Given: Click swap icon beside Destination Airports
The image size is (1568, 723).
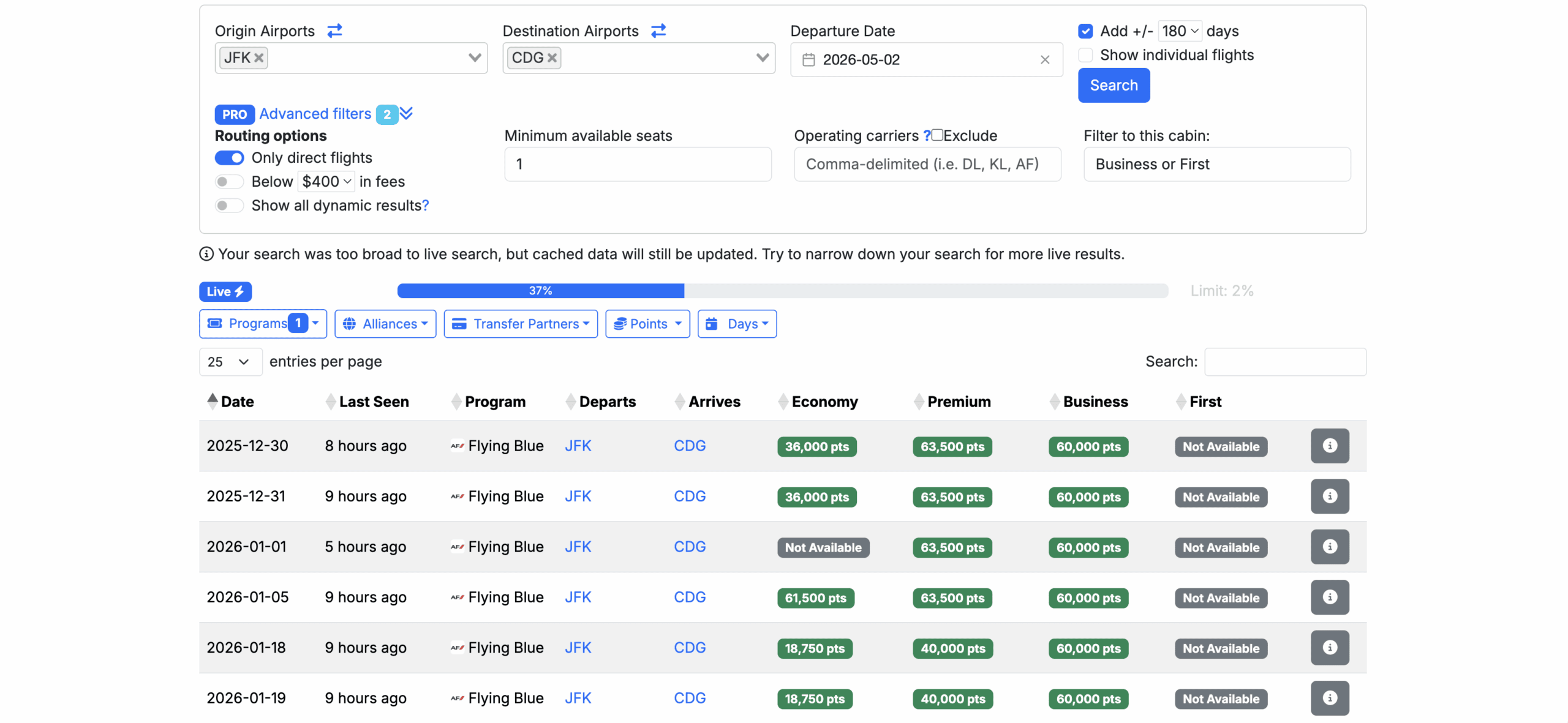Looking at the screenshot, I should click(x=658, y=31).
